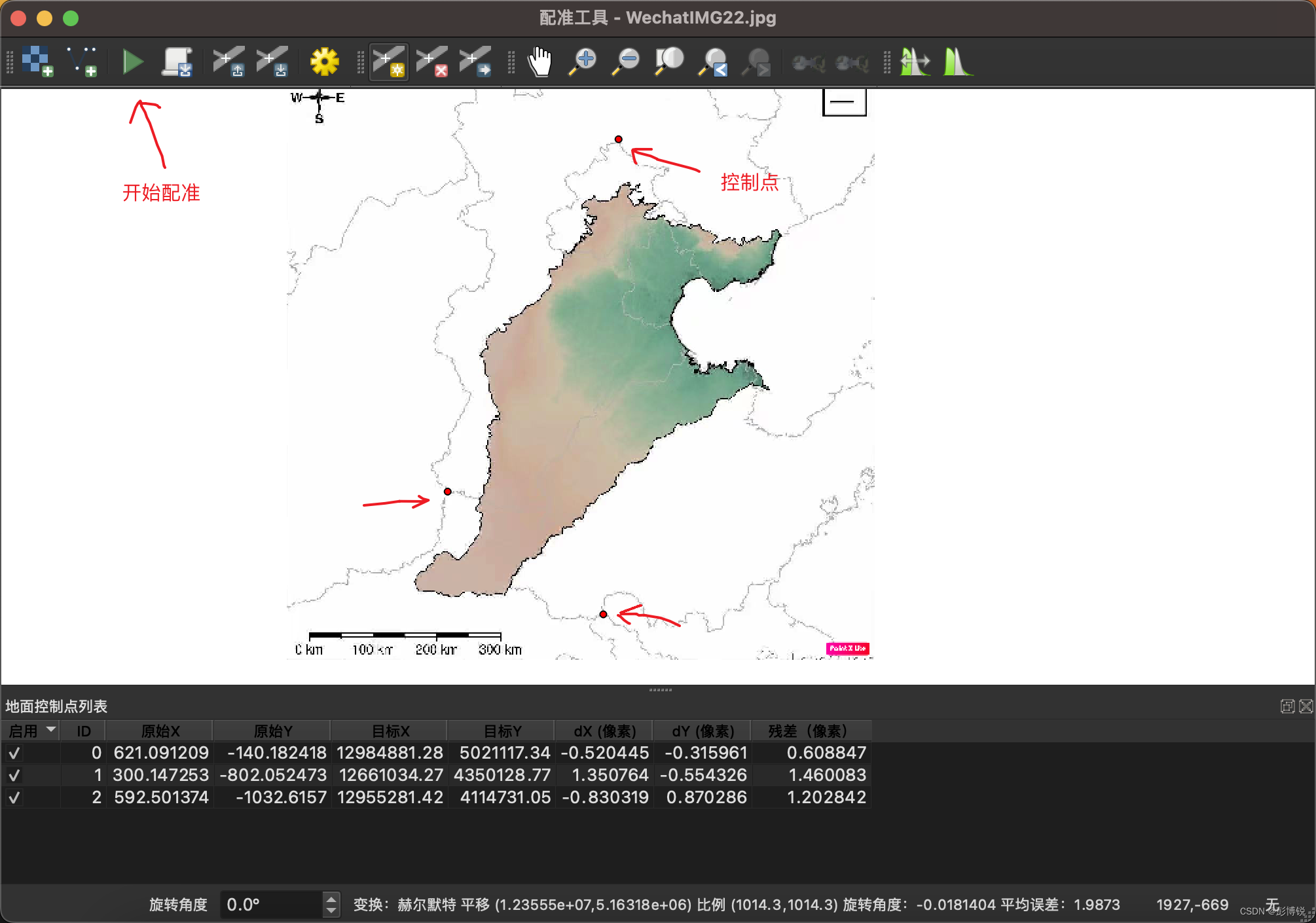Image resolution: width=1316 pixels, height=923 pixels.
Task: Select the cell -1032.6157
Action: [x=272, y=797]
